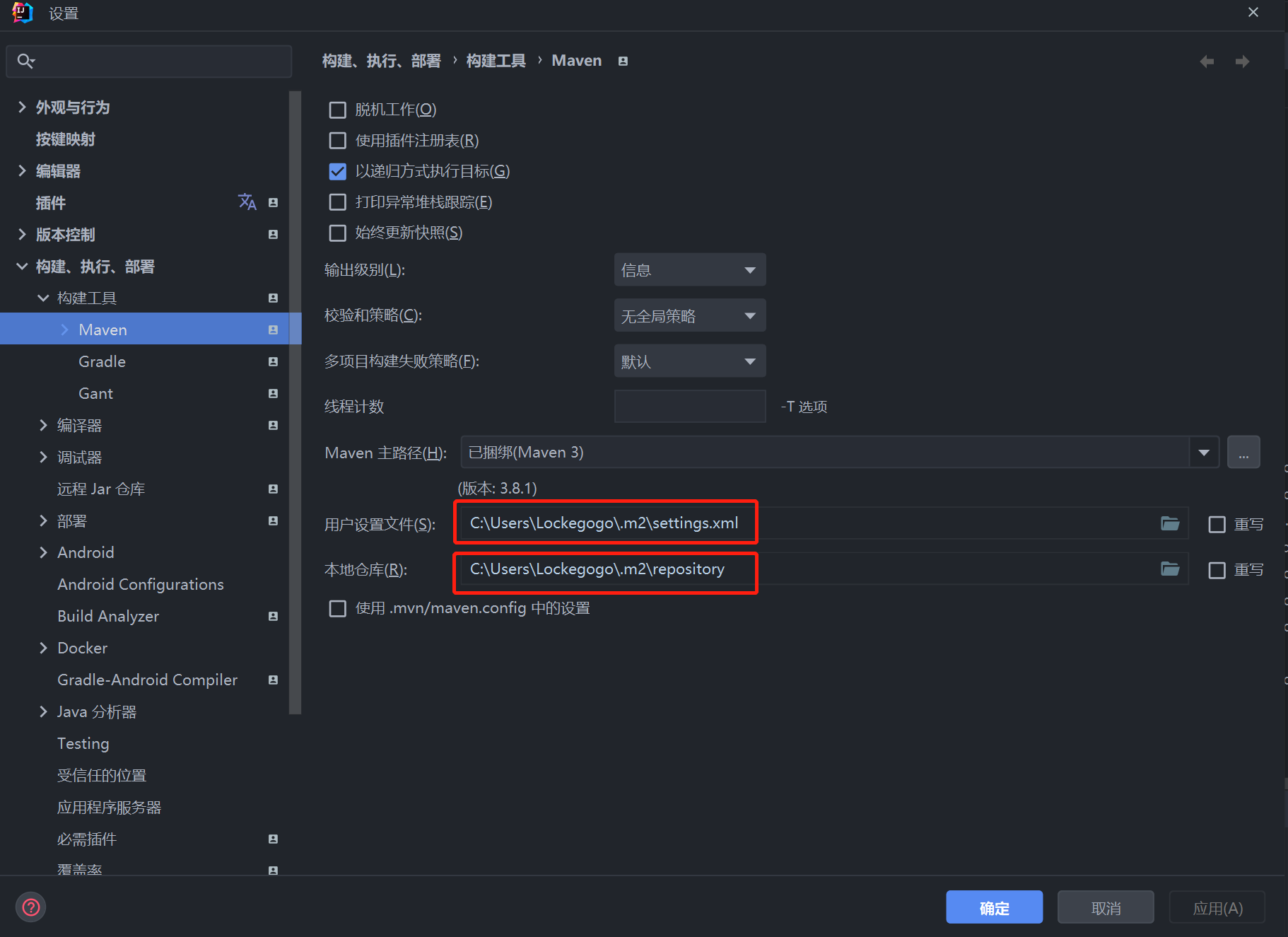Screen dimensions: 1288x937
Task: Expand the Maven tree node chevron
Action: (x=64, y=330)
